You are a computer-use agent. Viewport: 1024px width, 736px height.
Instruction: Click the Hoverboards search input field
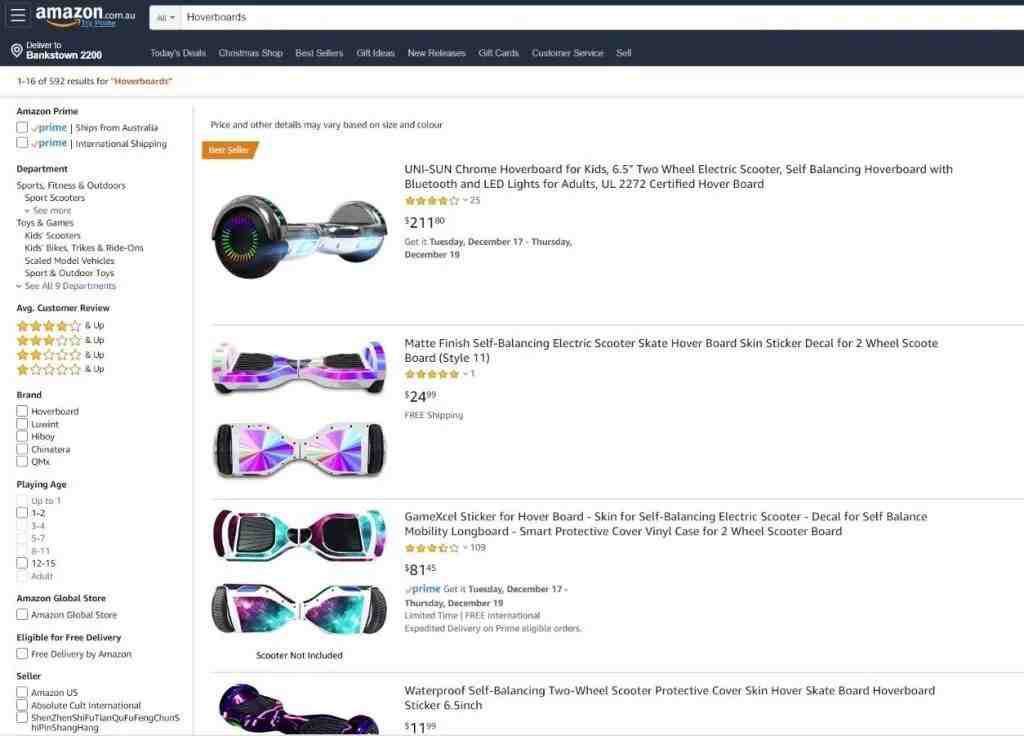tap(601, 18)
